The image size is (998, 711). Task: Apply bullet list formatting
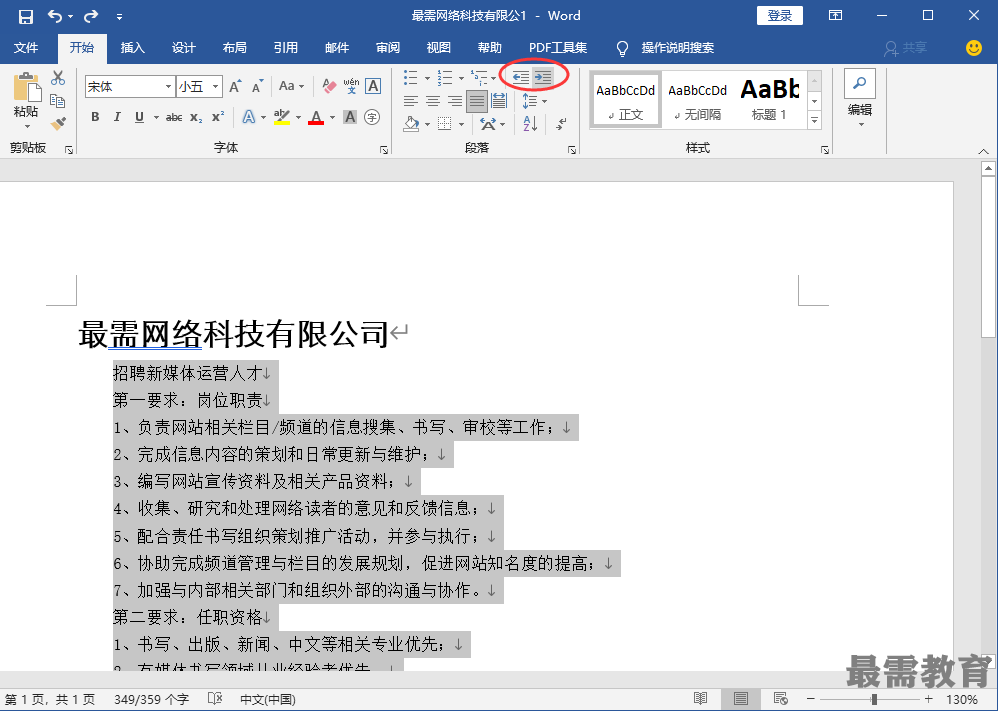(411, 78)
